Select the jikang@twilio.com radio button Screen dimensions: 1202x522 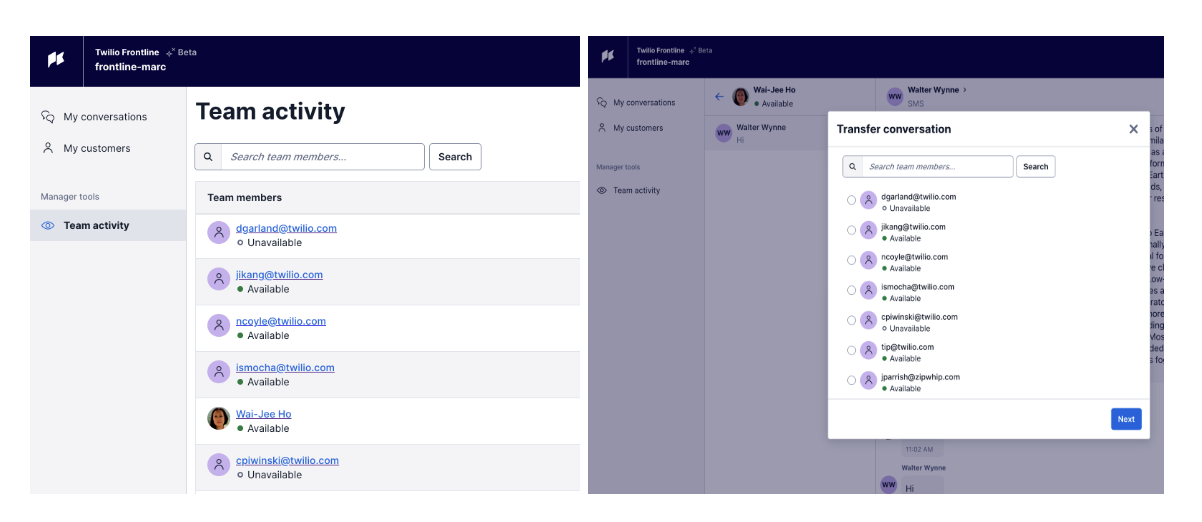(x=852, y=230)
